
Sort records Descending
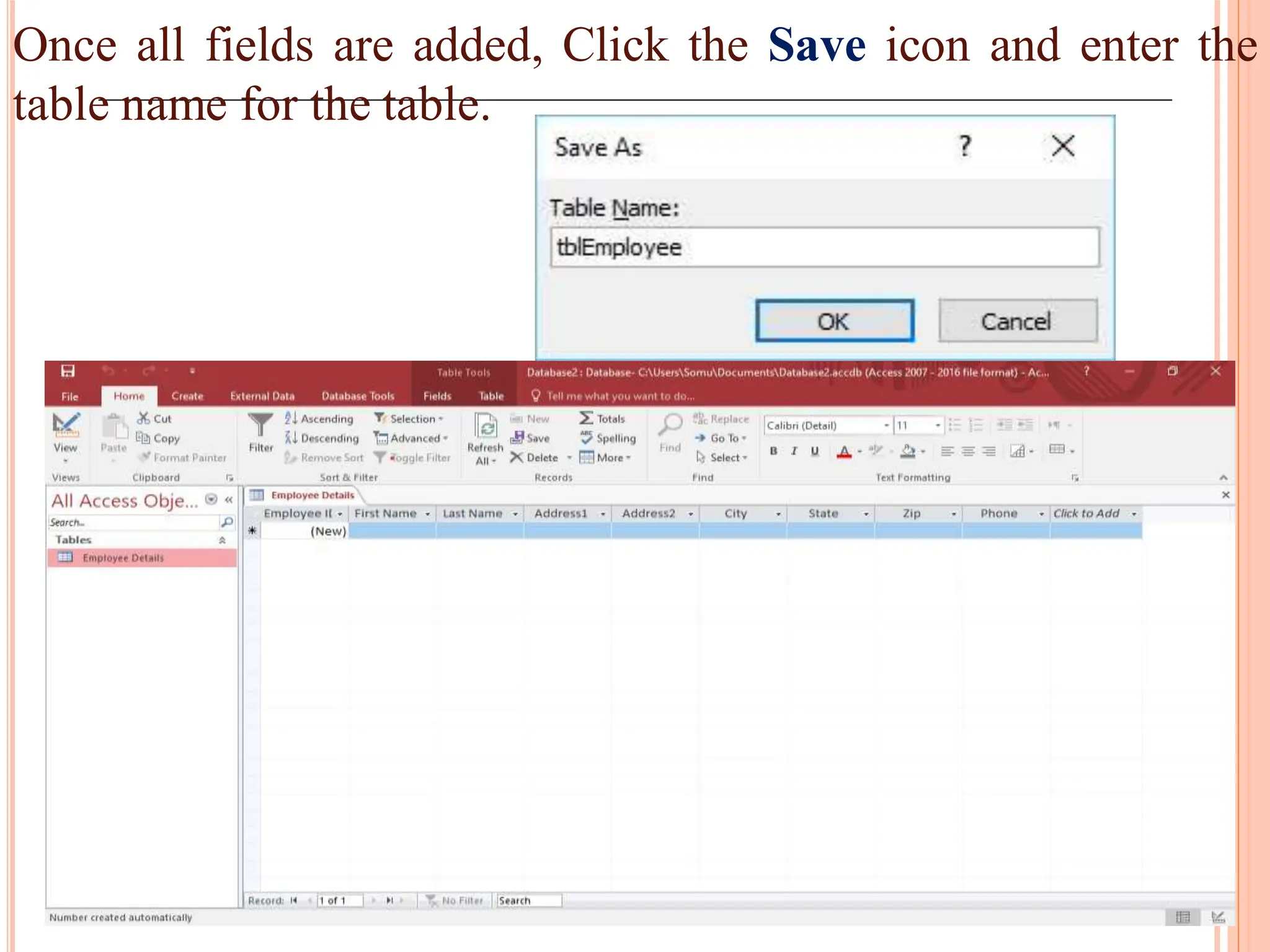[x=322, y=438]
